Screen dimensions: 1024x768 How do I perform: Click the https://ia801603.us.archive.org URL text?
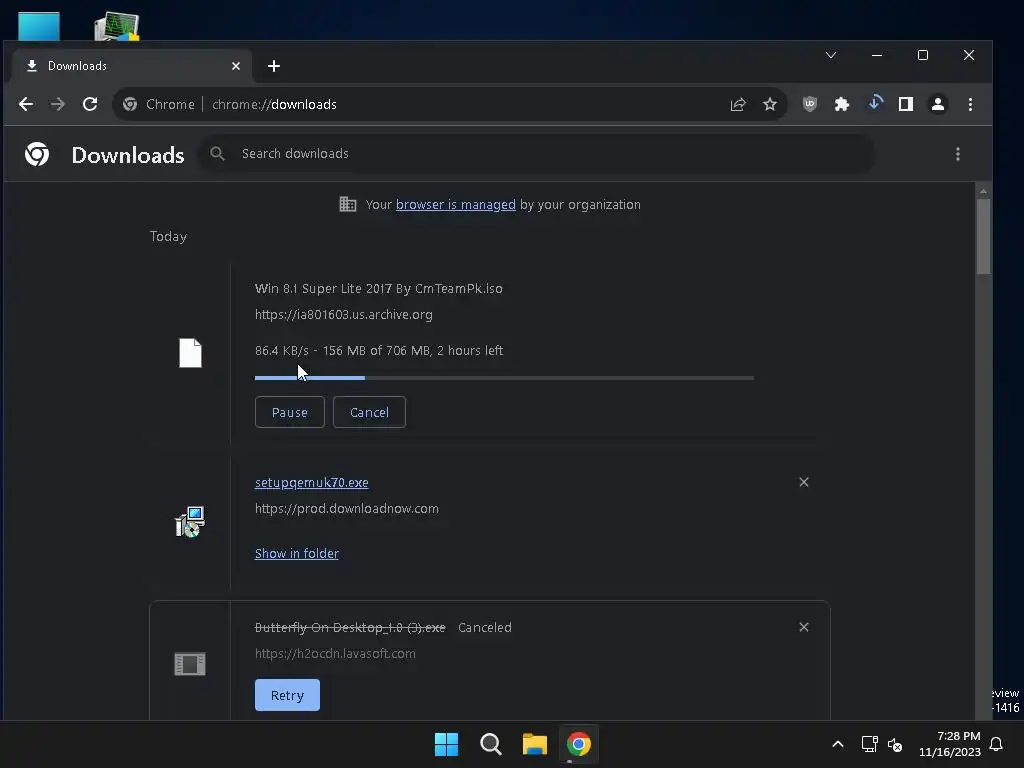coord(344,314)
